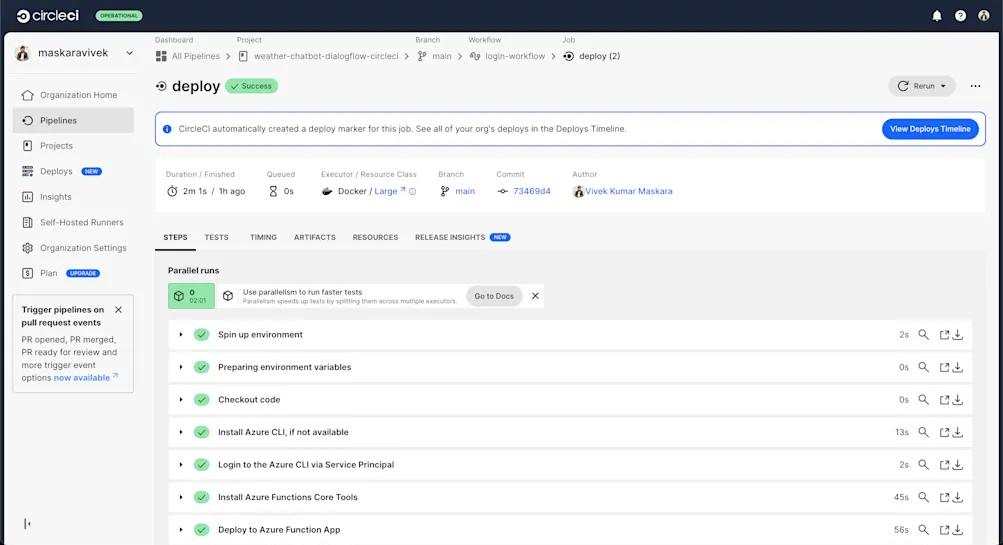Open Spin up environment output in new tab
This screenshot has height=545, width=1003.
[944, 335]
